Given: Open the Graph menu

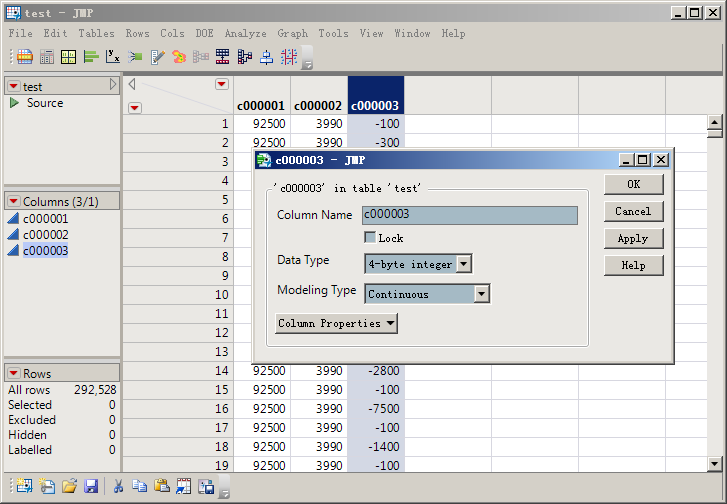Looking at the screenshot, I should coord(293,33).
